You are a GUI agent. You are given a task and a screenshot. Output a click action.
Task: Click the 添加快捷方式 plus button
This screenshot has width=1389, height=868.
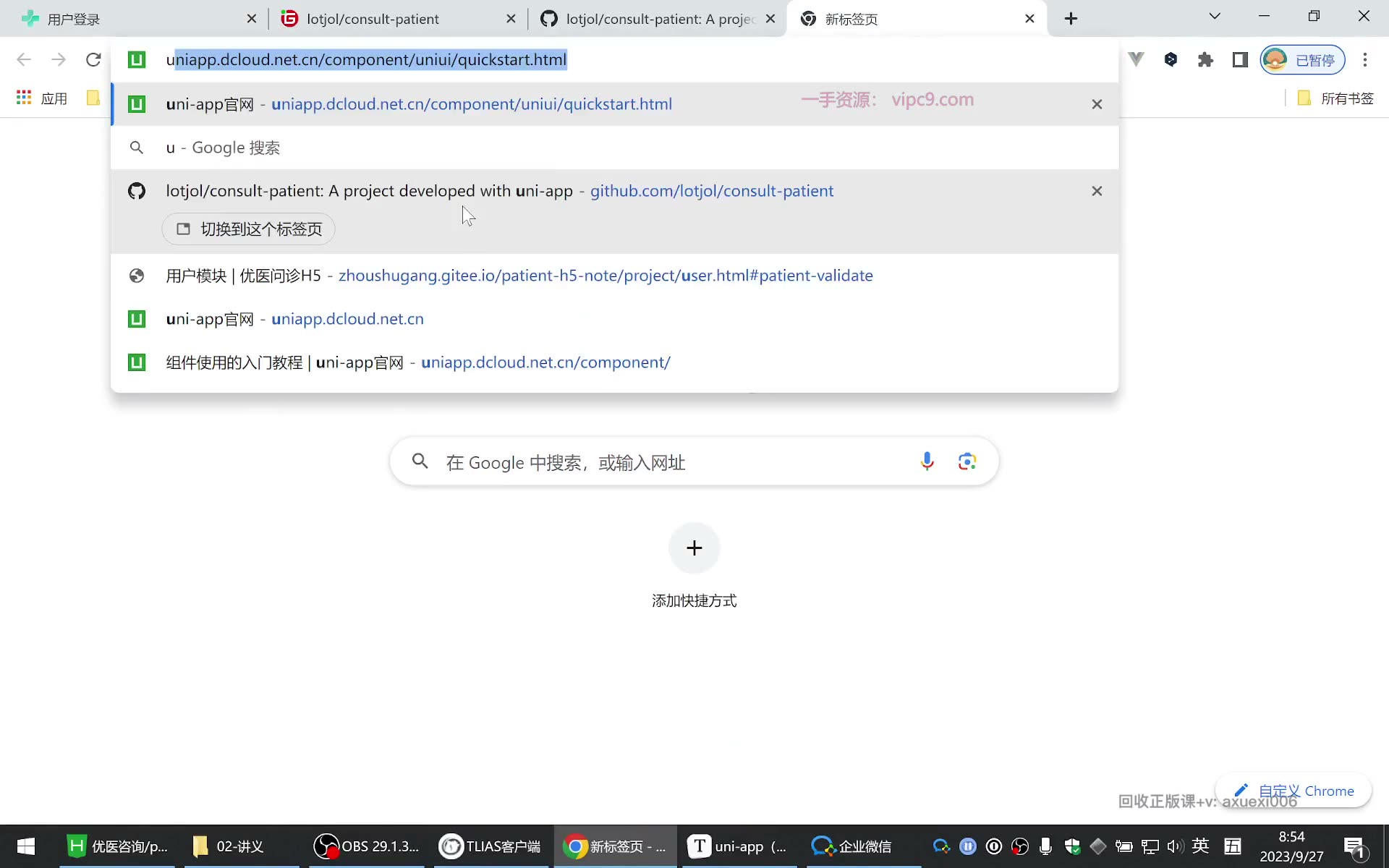pos(694,548)
